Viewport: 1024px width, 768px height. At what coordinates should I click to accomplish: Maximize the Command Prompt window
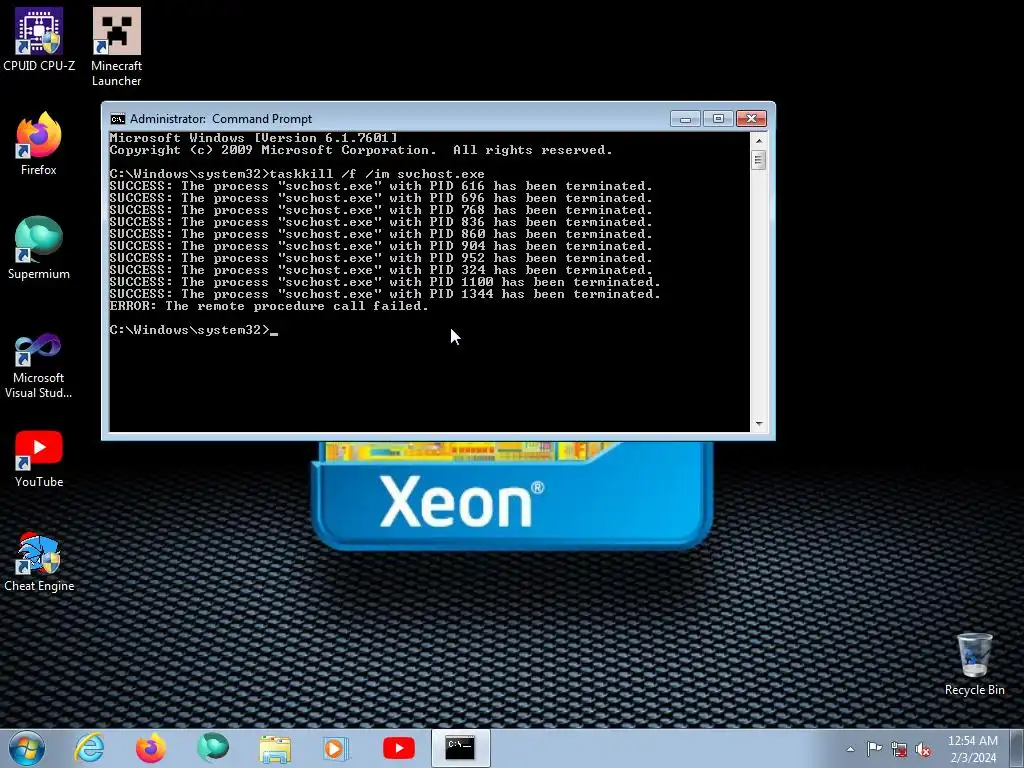[718, 119]
